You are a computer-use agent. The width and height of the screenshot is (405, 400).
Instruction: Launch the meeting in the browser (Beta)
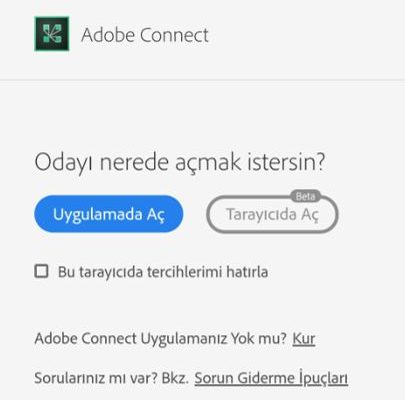coord(272,214)
